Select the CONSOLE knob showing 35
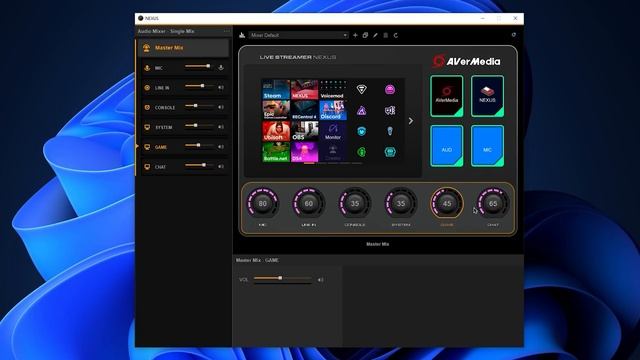640x360 pixels. pyautogui.click(x=355, y=203)
